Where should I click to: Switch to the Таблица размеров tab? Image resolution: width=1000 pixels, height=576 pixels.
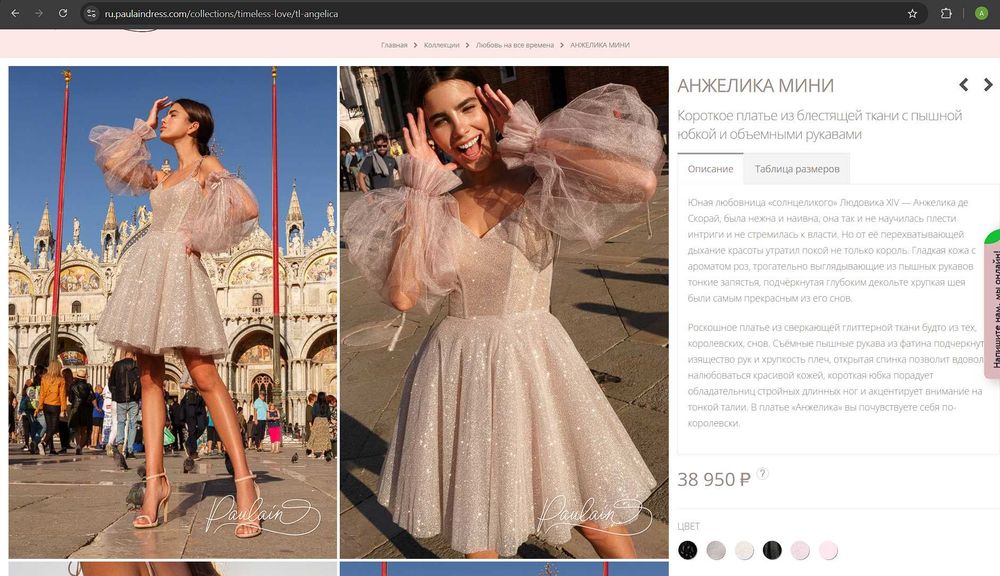tap(797, 169)
